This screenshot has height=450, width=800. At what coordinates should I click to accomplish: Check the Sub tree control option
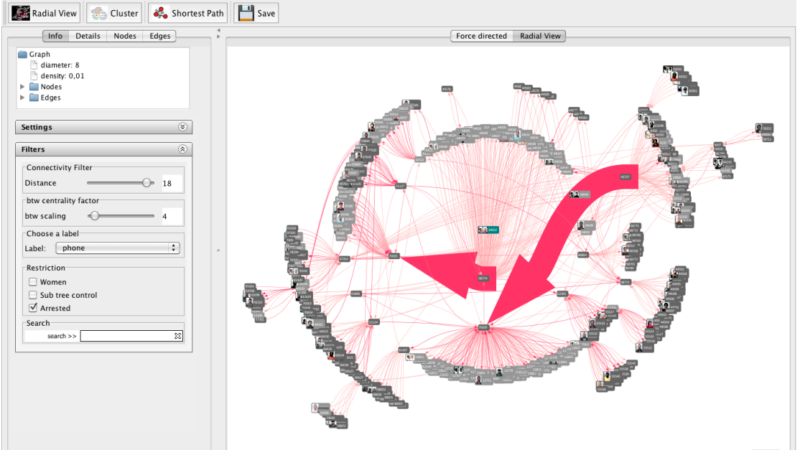[x=33, y=295]
